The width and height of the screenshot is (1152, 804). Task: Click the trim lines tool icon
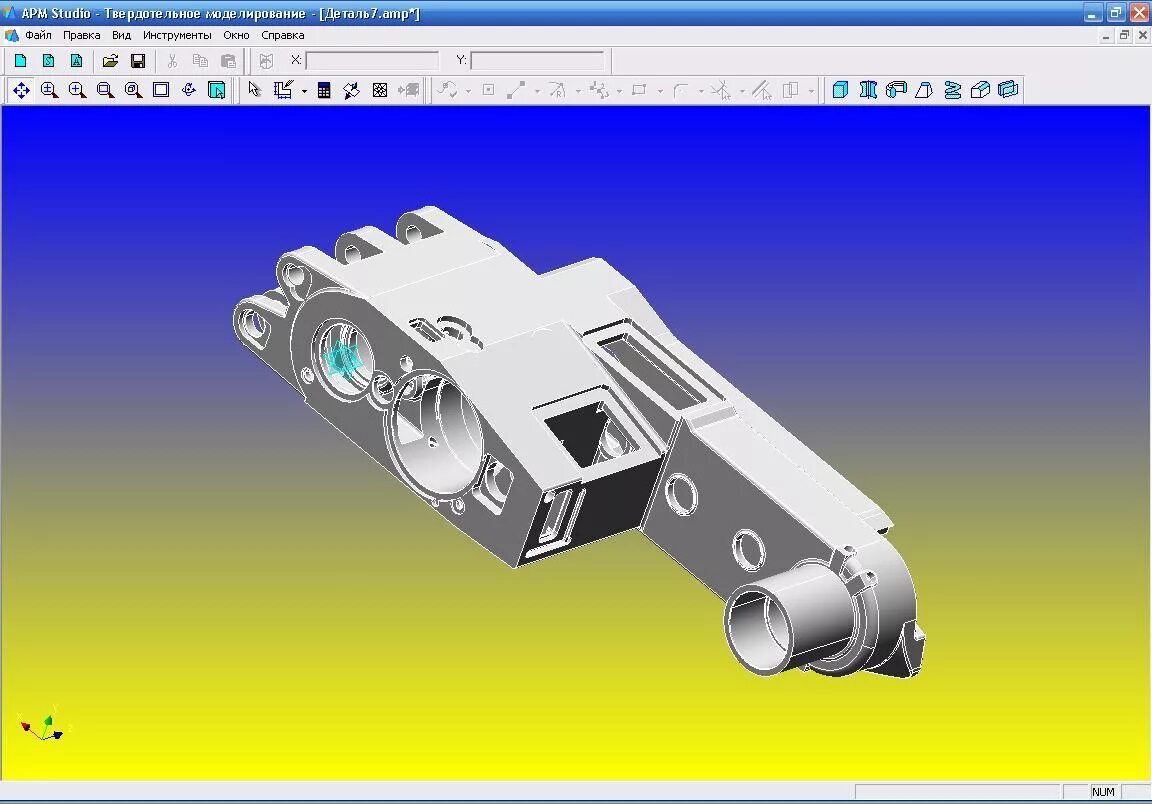(721, 90)
